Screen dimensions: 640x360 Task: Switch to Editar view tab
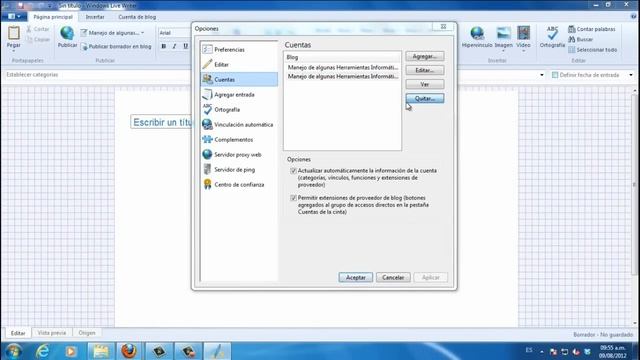18,333
